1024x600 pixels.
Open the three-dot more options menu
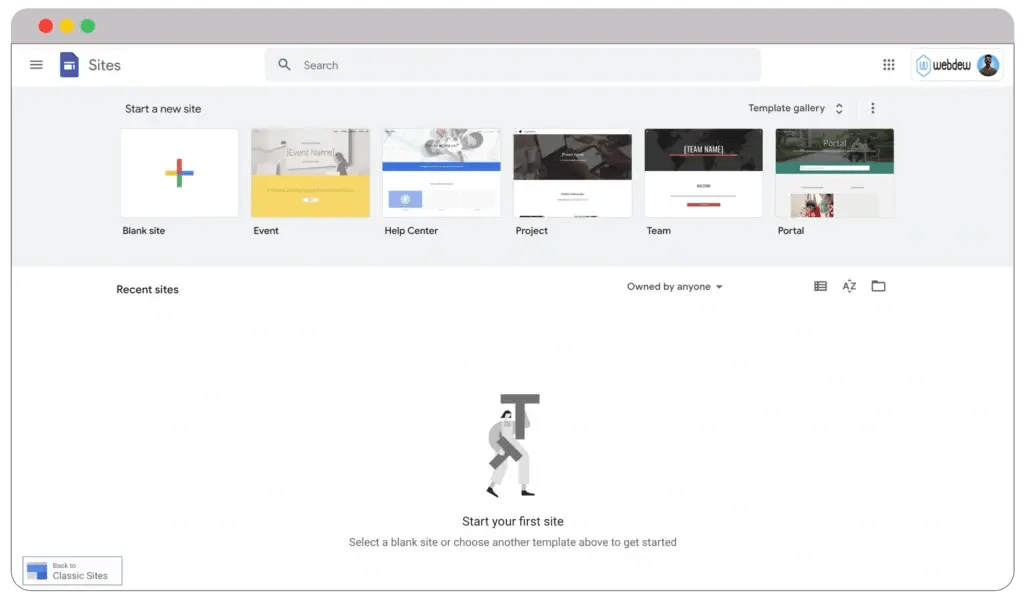[x=872, y=108]
